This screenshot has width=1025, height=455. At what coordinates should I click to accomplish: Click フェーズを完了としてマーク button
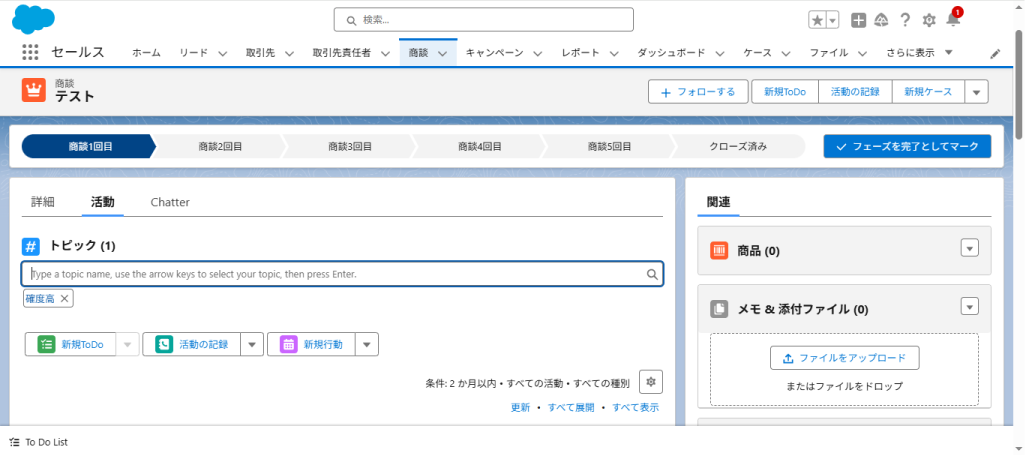point(907,146)
